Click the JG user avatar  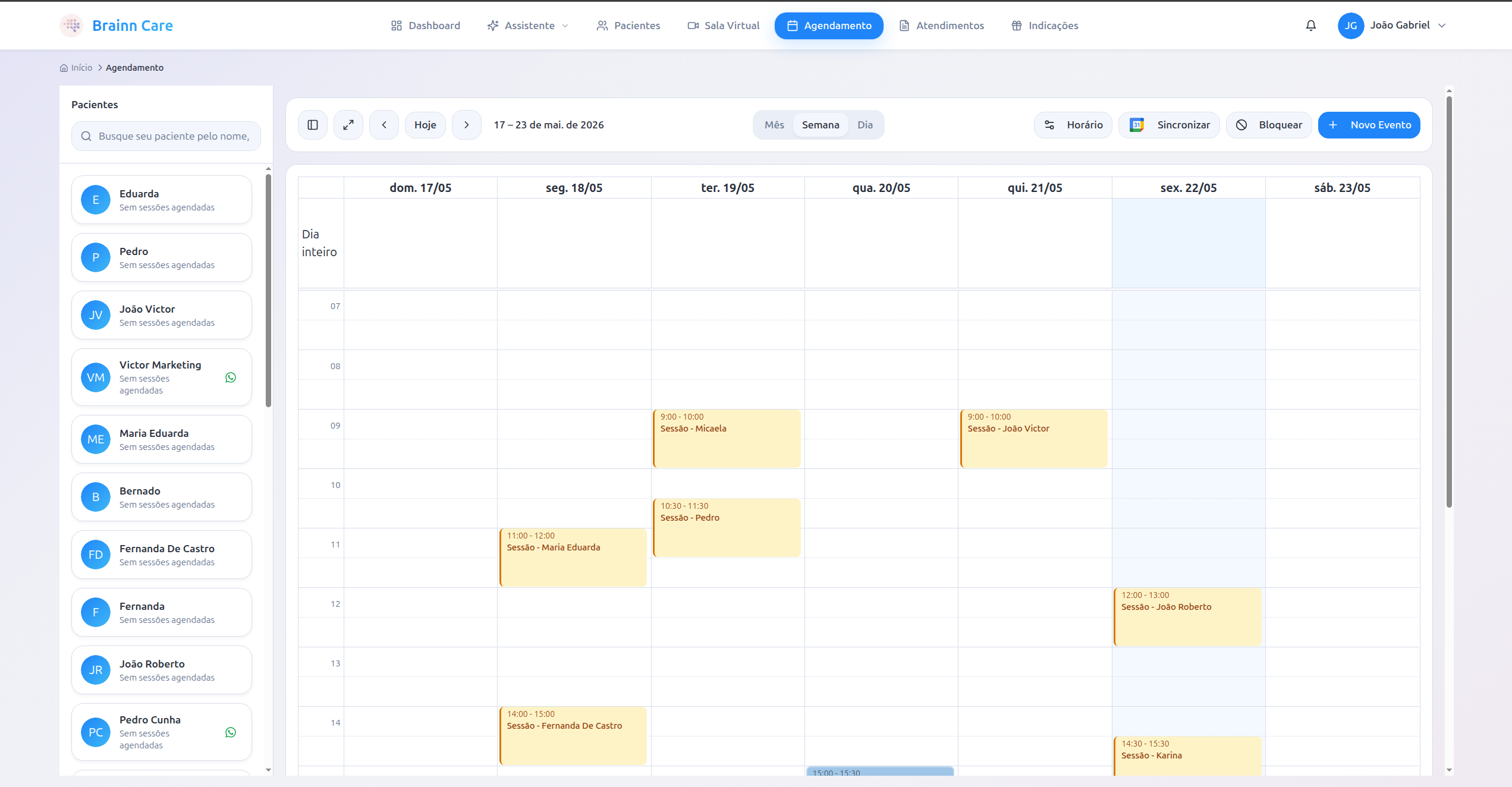pos(1351,26)
